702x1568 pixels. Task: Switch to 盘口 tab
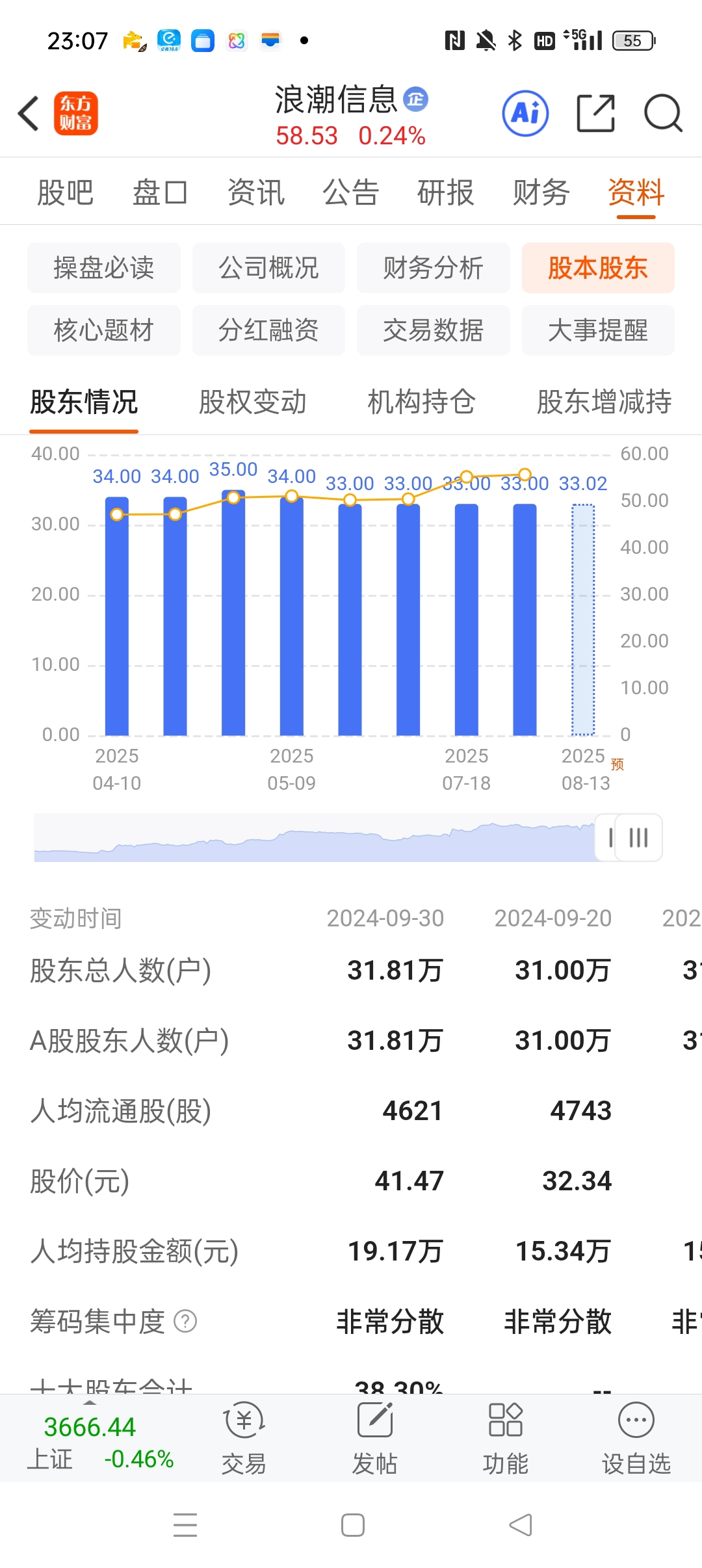tap(161, 192)
